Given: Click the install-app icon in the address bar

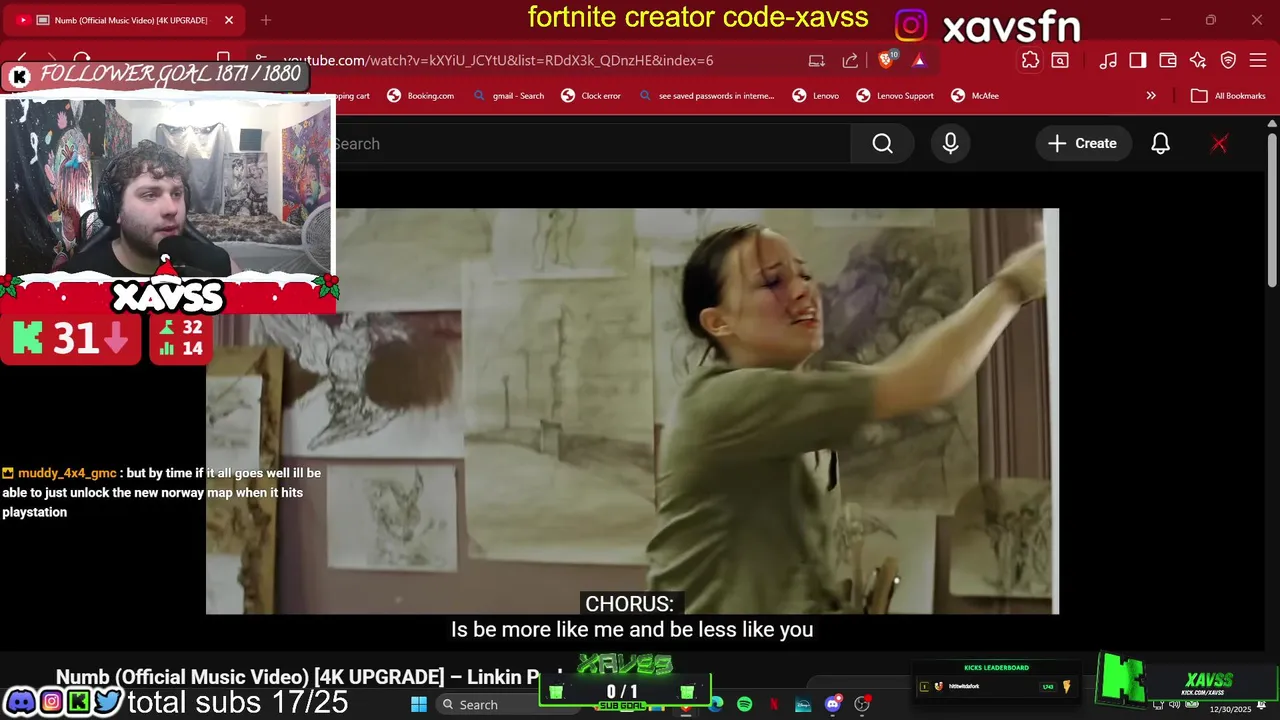Looking at the screenshot, I should [817, 60].
